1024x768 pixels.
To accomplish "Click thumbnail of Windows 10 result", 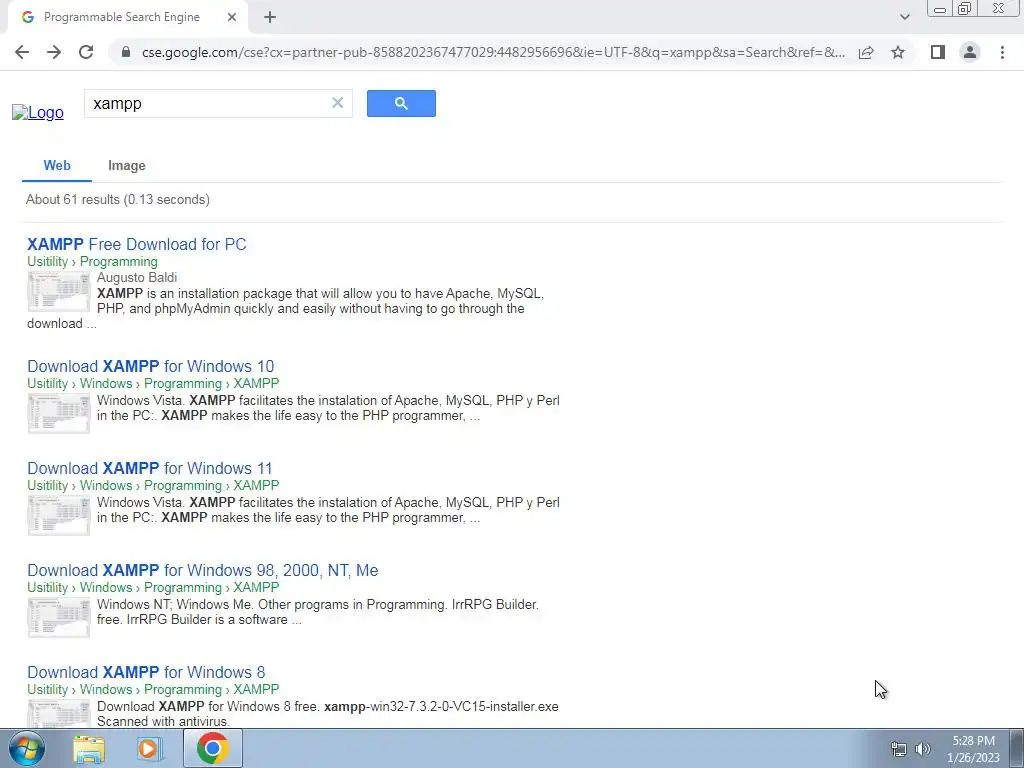I will (59, 413).
